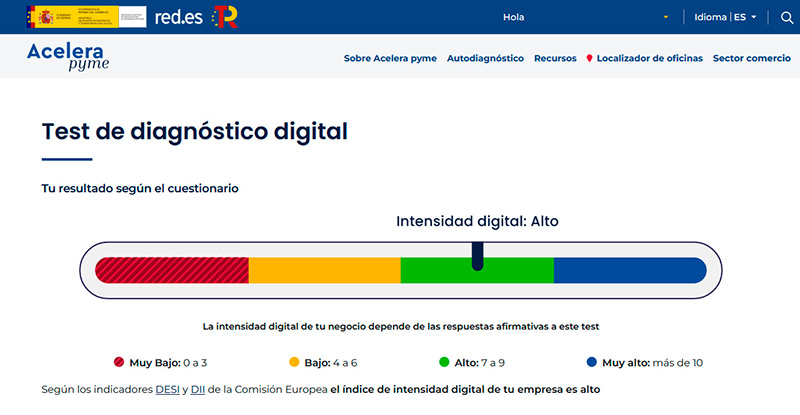Follow the DESI indicator link
This screenshot has width=800, height=415.
point(167,388)
